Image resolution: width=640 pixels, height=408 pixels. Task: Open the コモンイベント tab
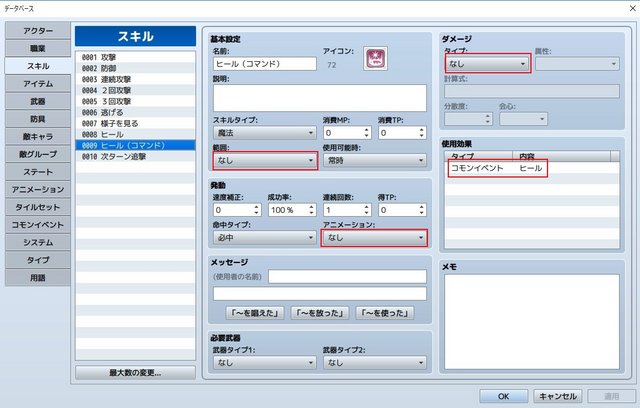38,224
